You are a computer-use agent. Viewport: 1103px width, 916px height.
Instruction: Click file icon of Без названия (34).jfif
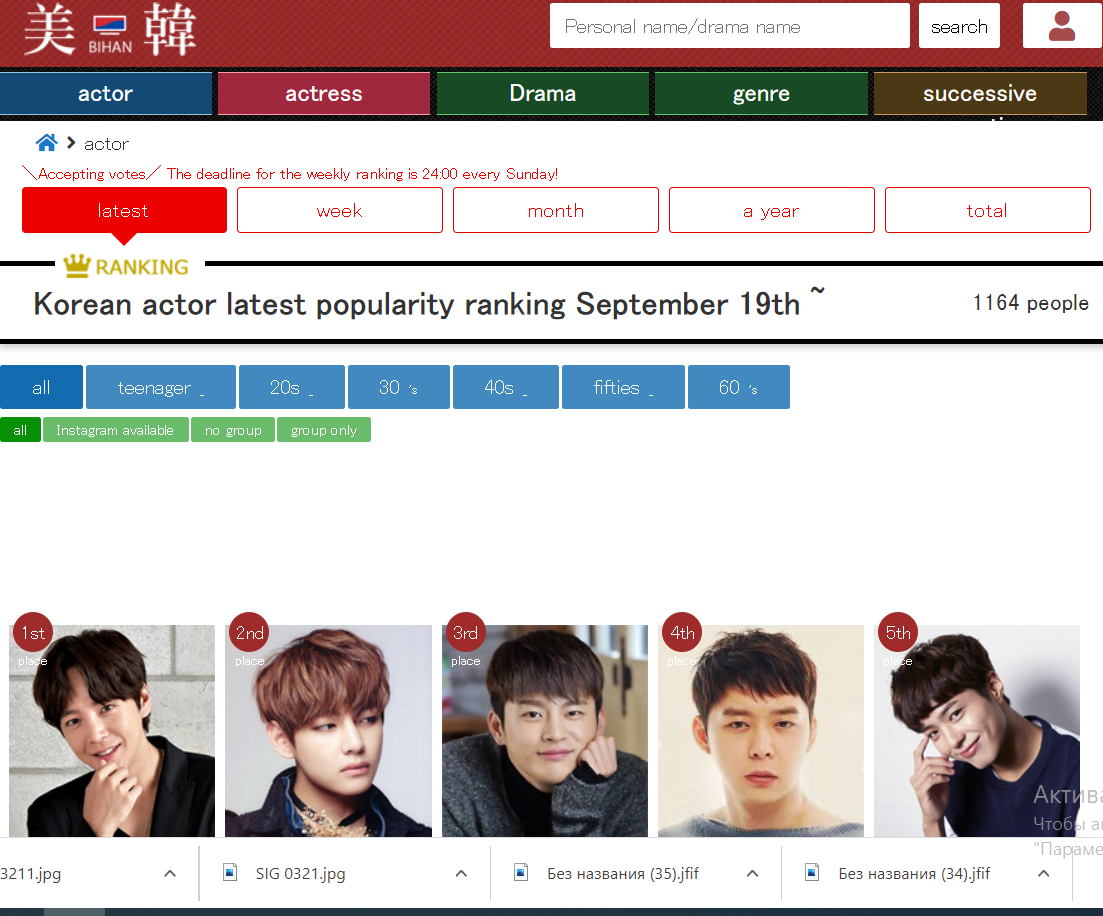812,873
